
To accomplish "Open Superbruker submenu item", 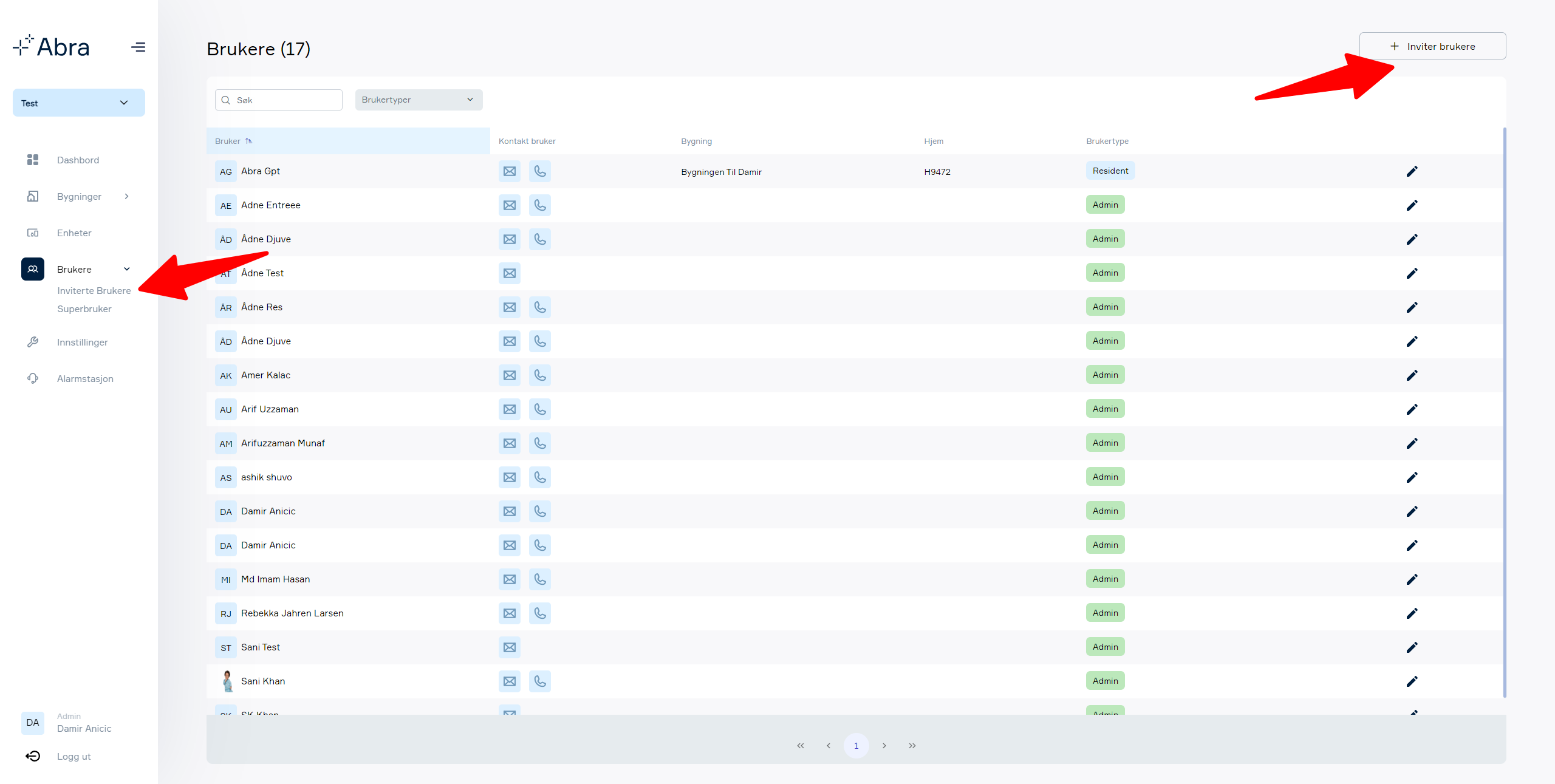I will [x=84, y=308].
